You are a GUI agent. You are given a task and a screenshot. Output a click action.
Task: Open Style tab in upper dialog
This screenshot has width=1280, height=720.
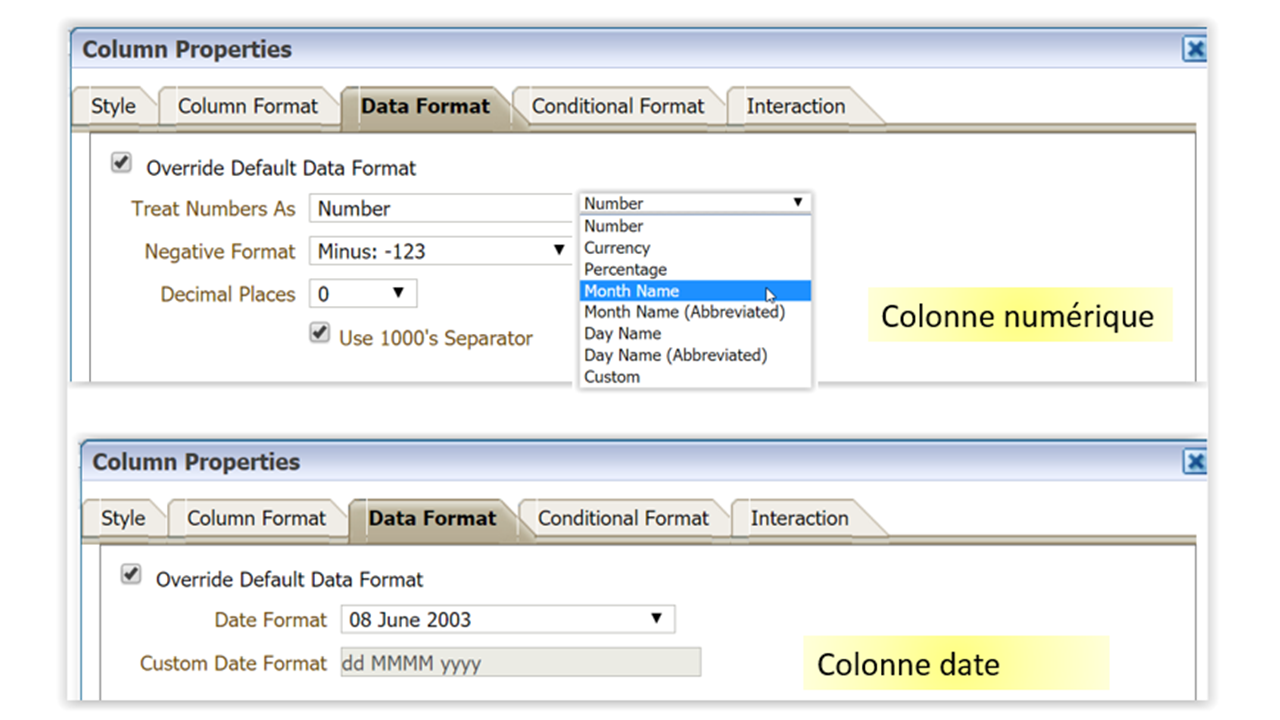point(113,106)
